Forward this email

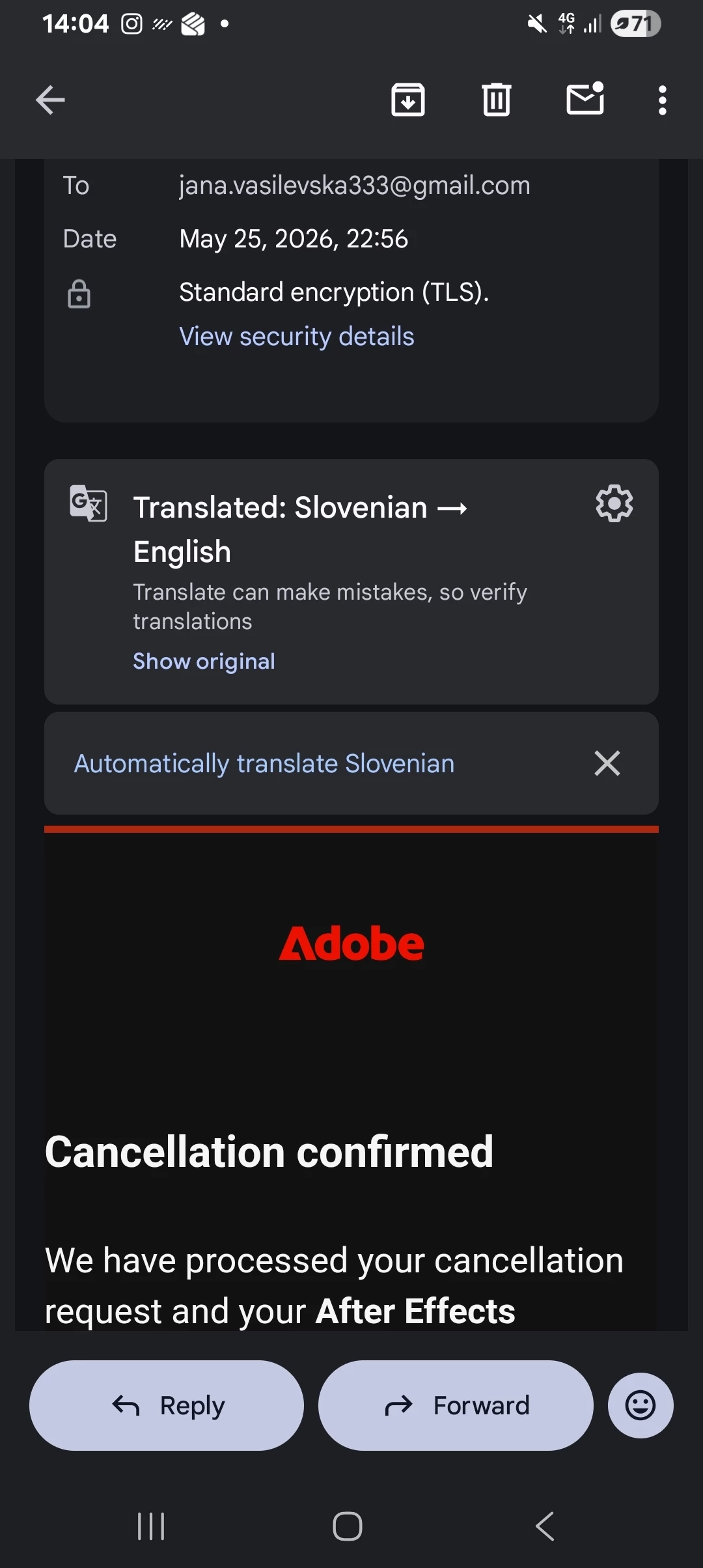[456, 1405]
